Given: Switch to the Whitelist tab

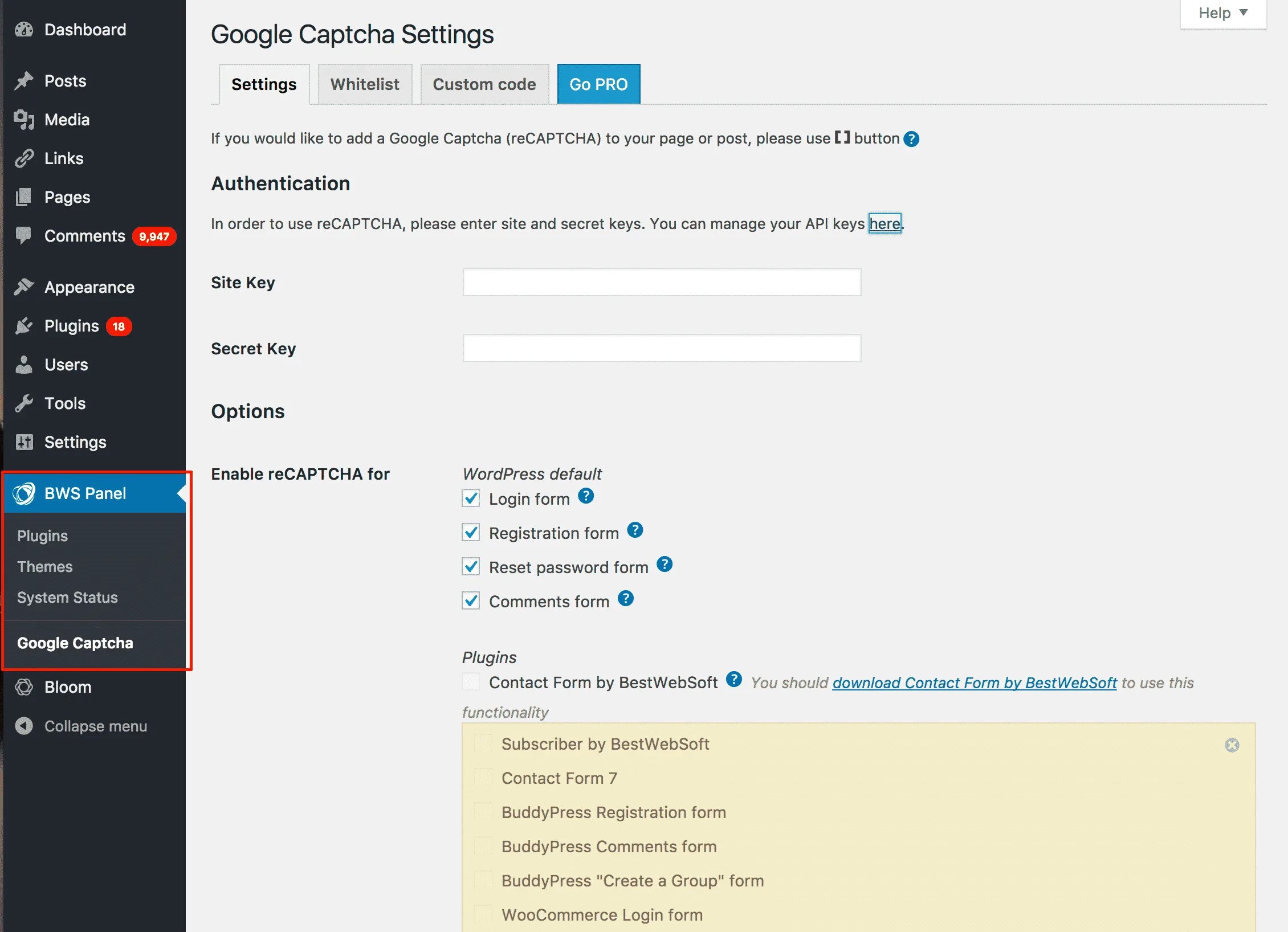Looking at the screenshot, I should pyautogui.click(x=365, y=84).
